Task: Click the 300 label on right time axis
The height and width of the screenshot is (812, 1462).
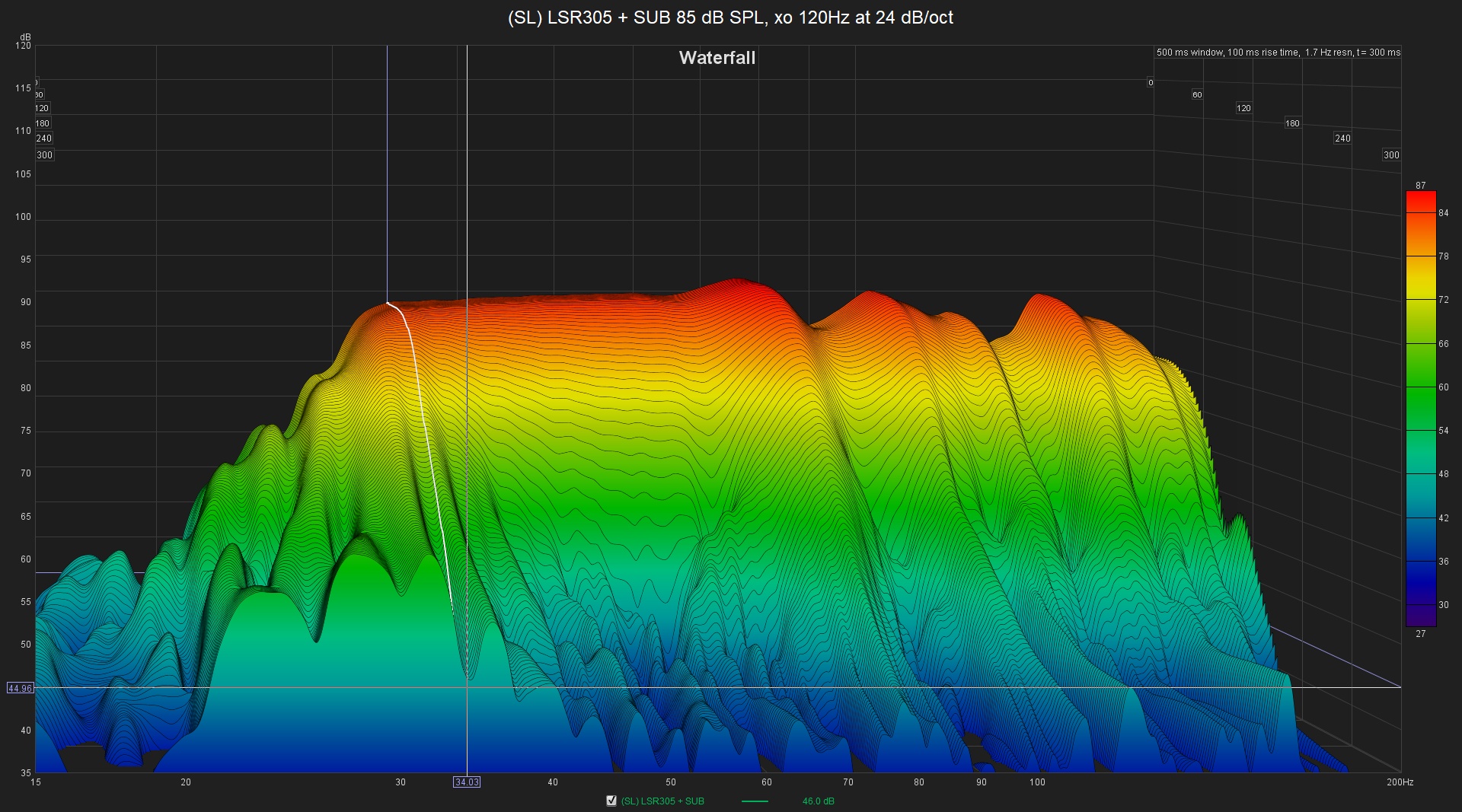Action: point(1391,155)
